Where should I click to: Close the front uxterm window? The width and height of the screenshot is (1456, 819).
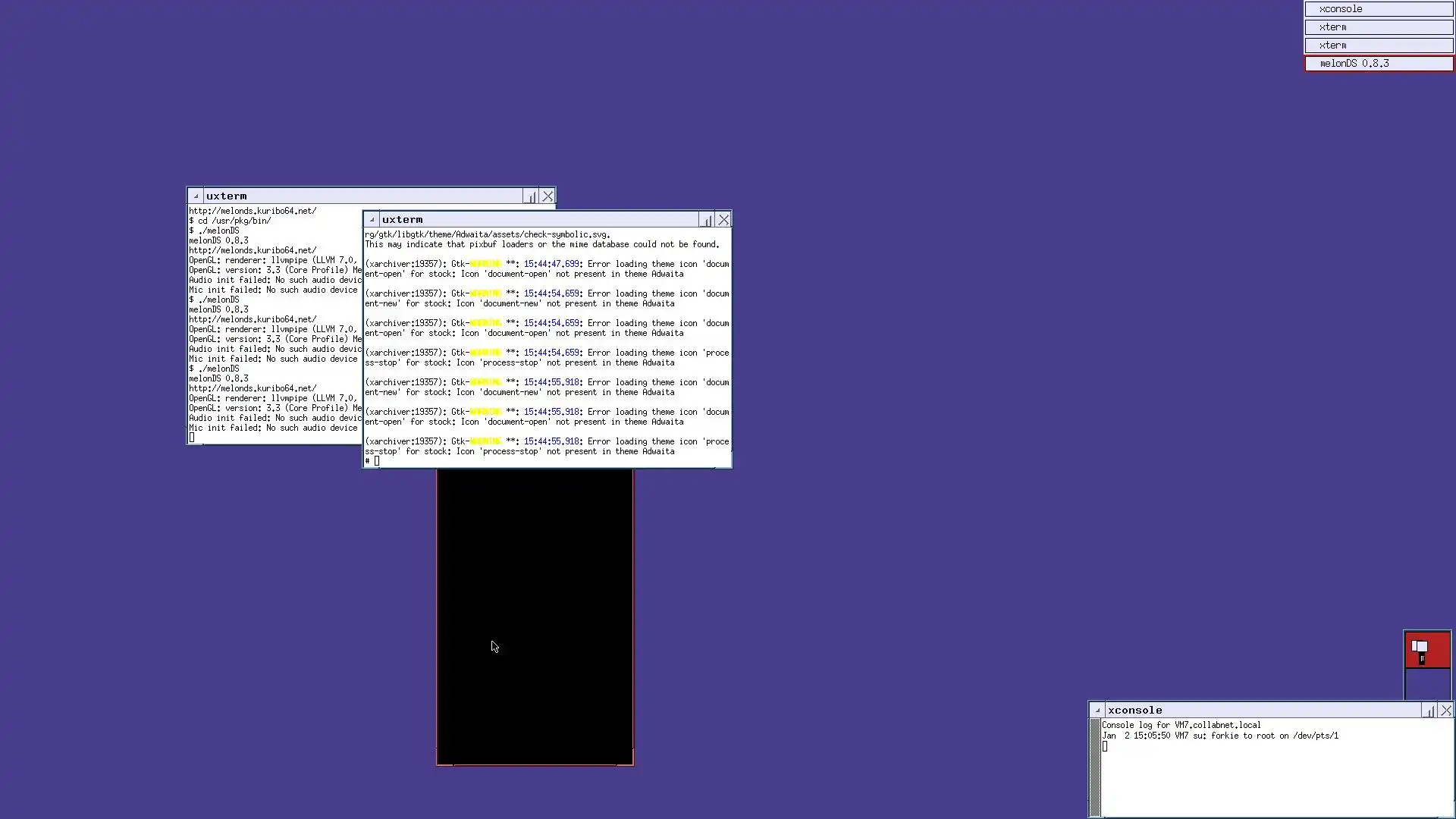click(x=723, y=220)
